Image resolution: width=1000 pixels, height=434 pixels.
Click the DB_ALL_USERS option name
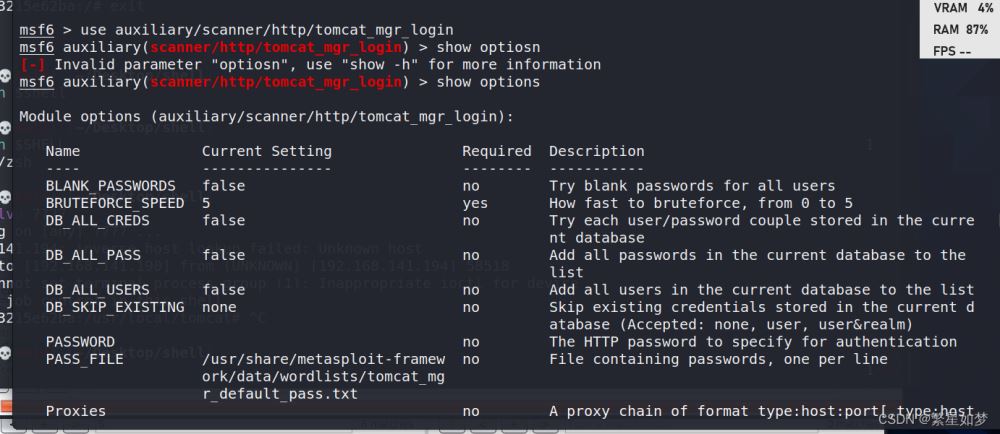click(x=98, y=290)
